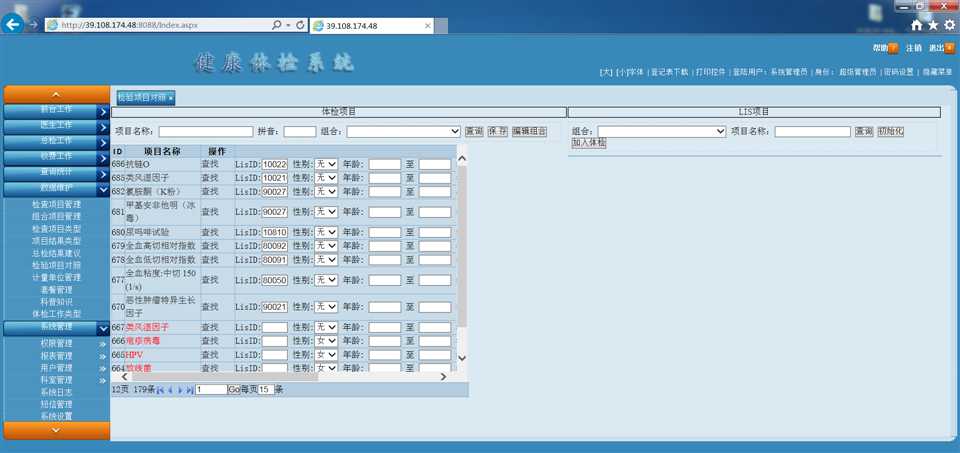The image size is (960, 453).
Task: Open the 组合 dropdown in LIS项目 panel
Action: 662,132
